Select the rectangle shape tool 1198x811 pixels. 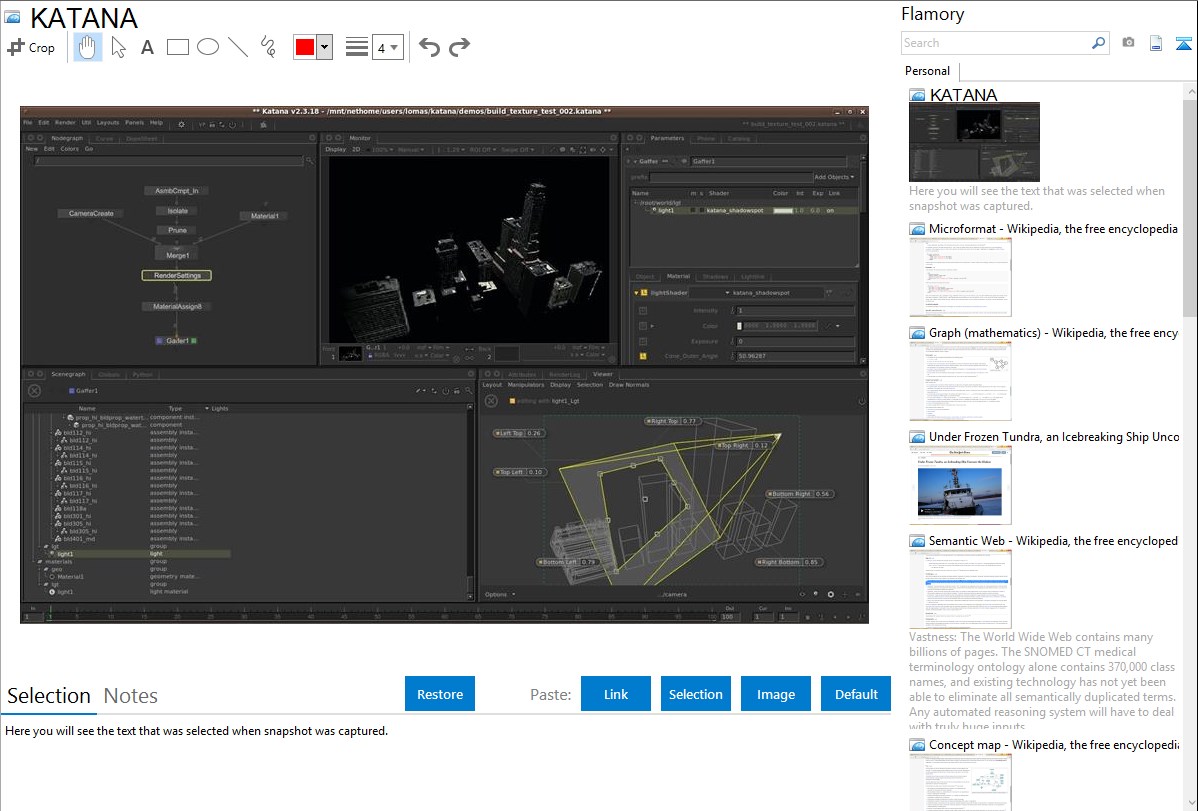tap(177, 47)
